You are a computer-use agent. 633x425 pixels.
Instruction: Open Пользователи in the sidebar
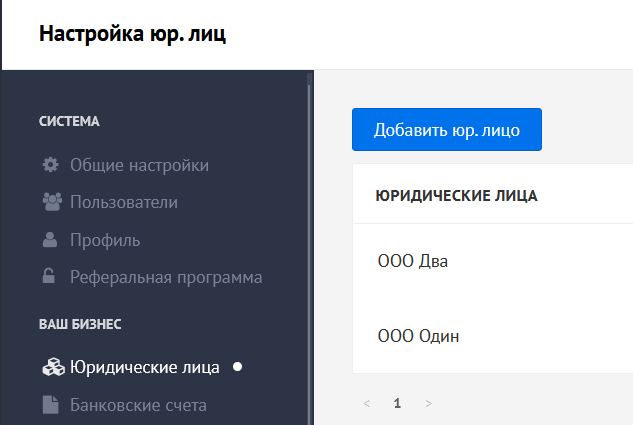tap(124, 202)
